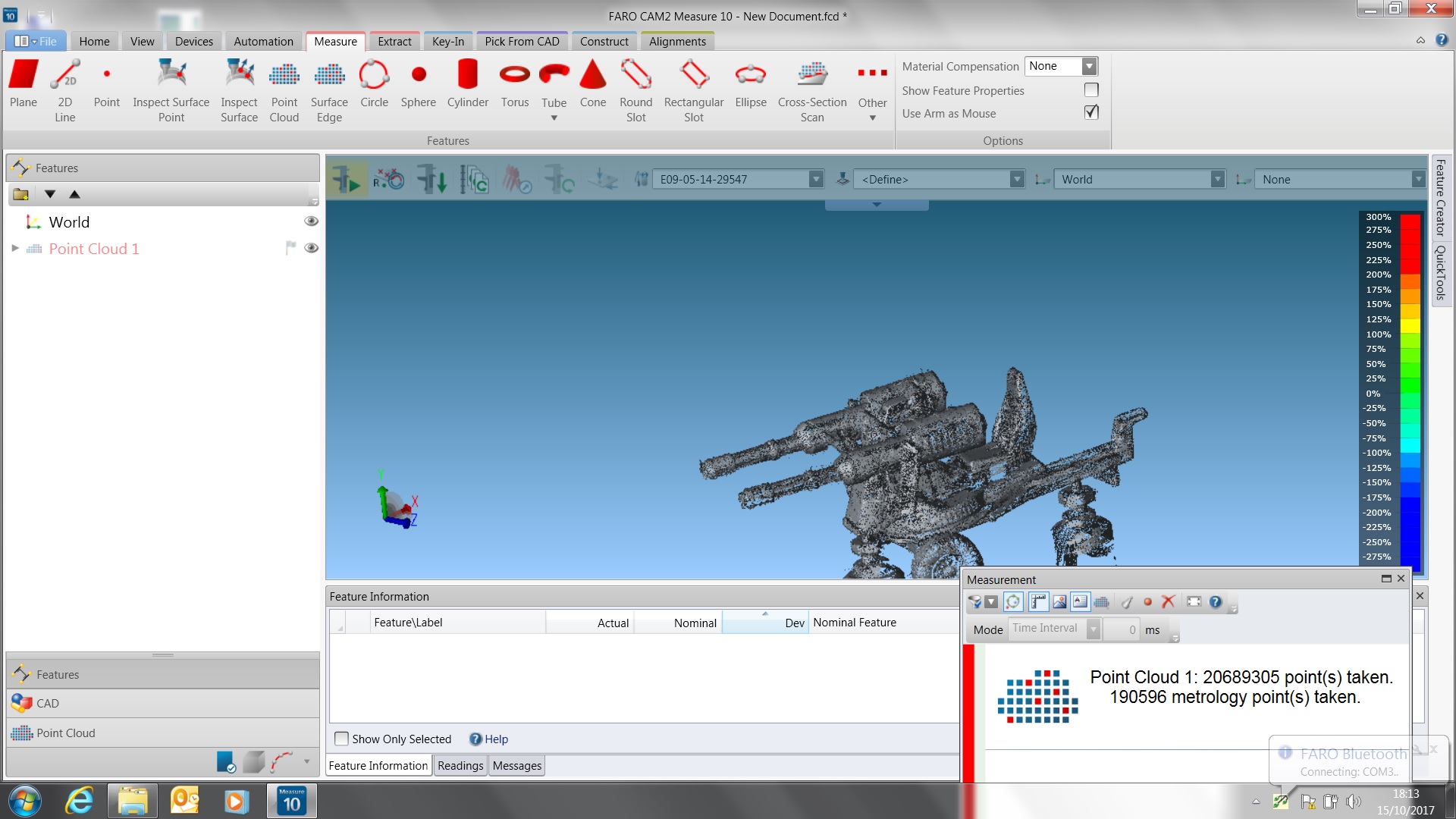Measure an Ellipse feature
Image resolution: width=1456 pixels, height=819 pixels.
[751, 83]
